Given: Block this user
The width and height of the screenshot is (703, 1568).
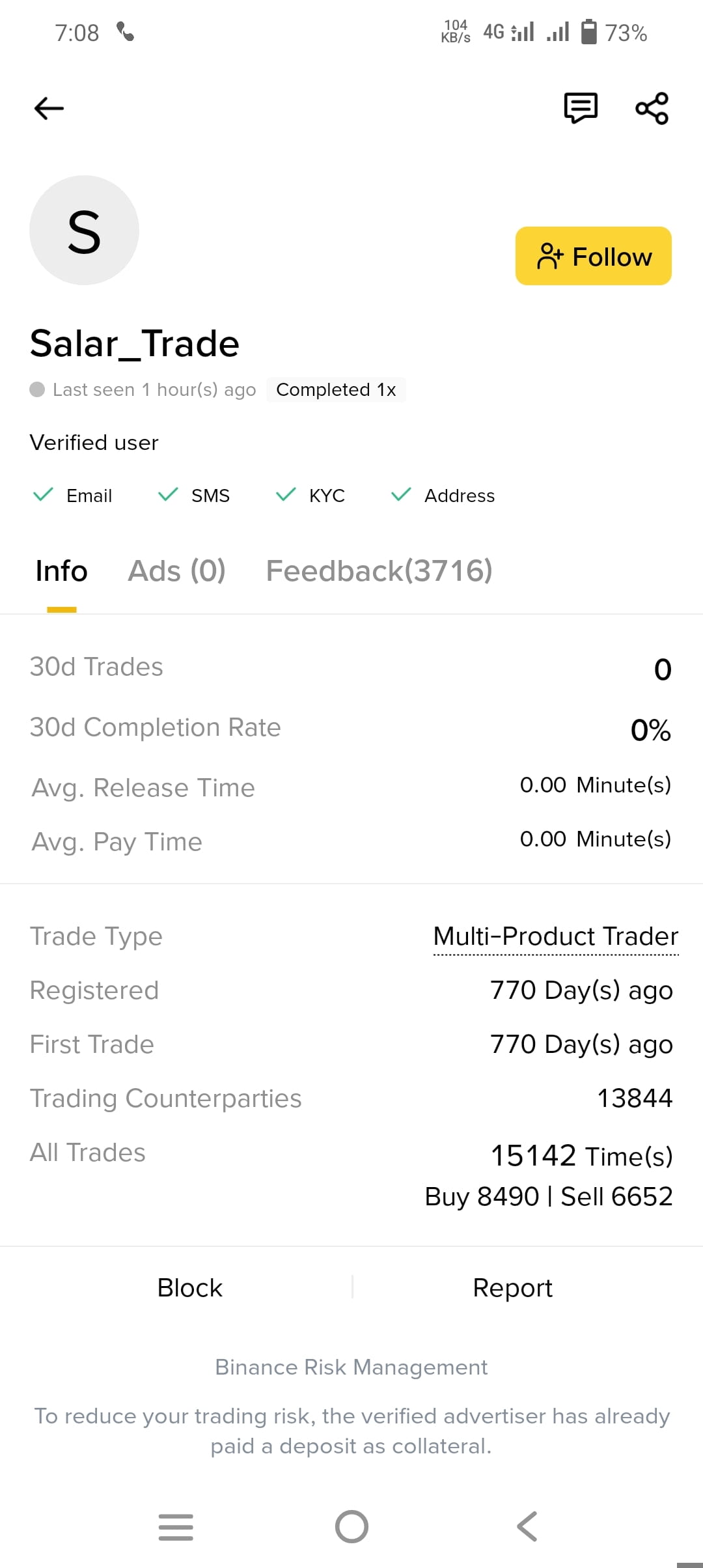Looking at the screenshot, I should click(x=189, y=1287).
